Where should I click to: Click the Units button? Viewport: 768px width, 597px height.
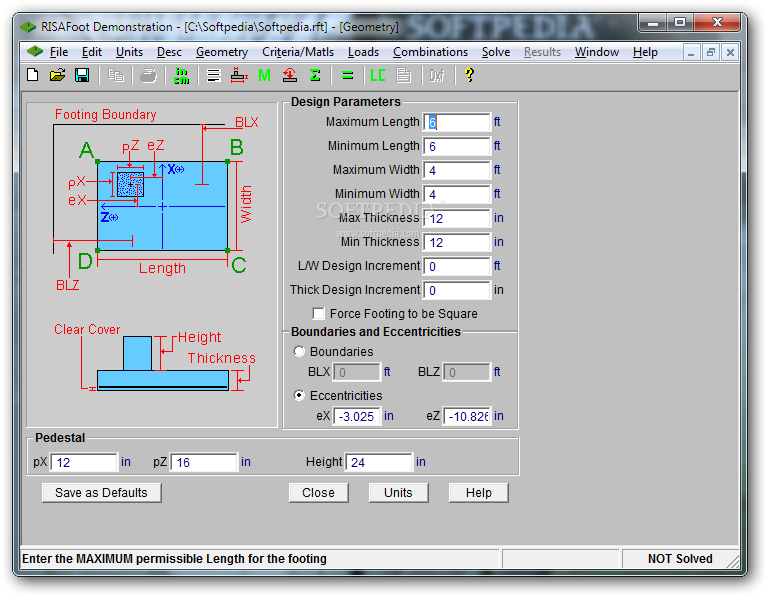tap(398, 493)
